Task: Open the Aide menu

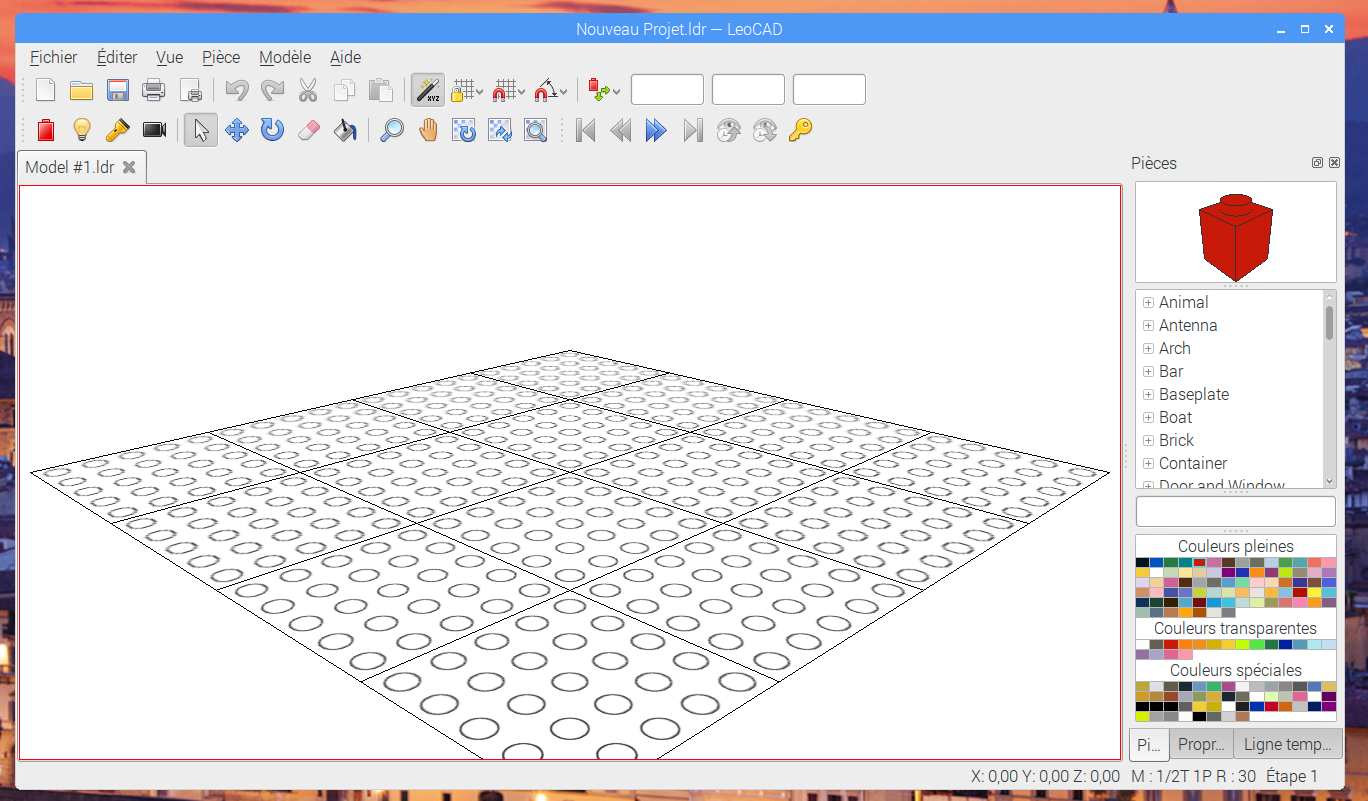Action: 346,57
